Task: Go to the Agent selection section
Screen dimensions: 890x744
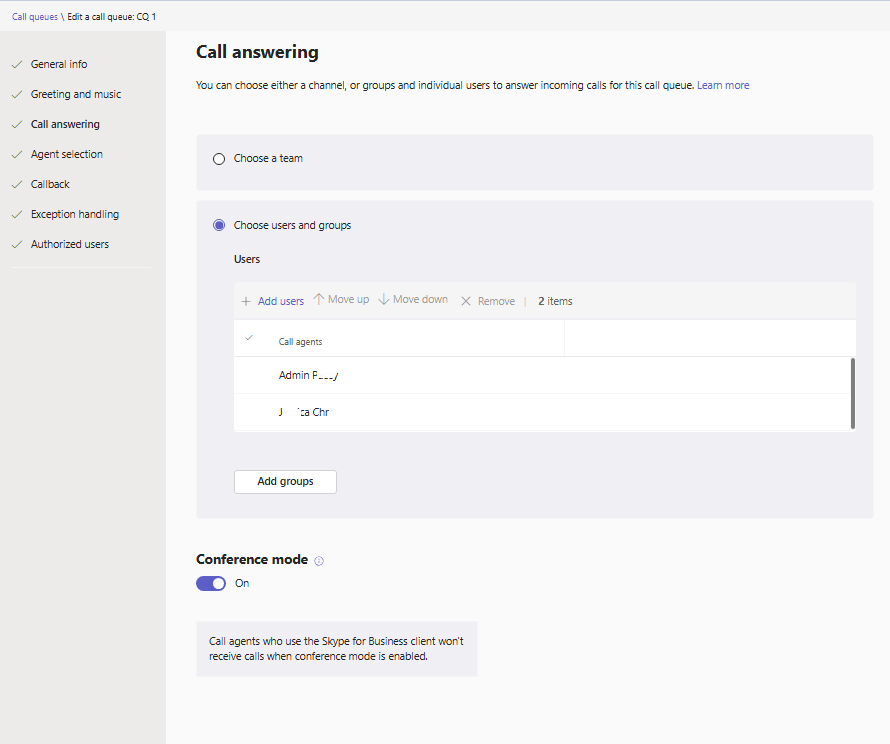Action: (x=67, y=154)
